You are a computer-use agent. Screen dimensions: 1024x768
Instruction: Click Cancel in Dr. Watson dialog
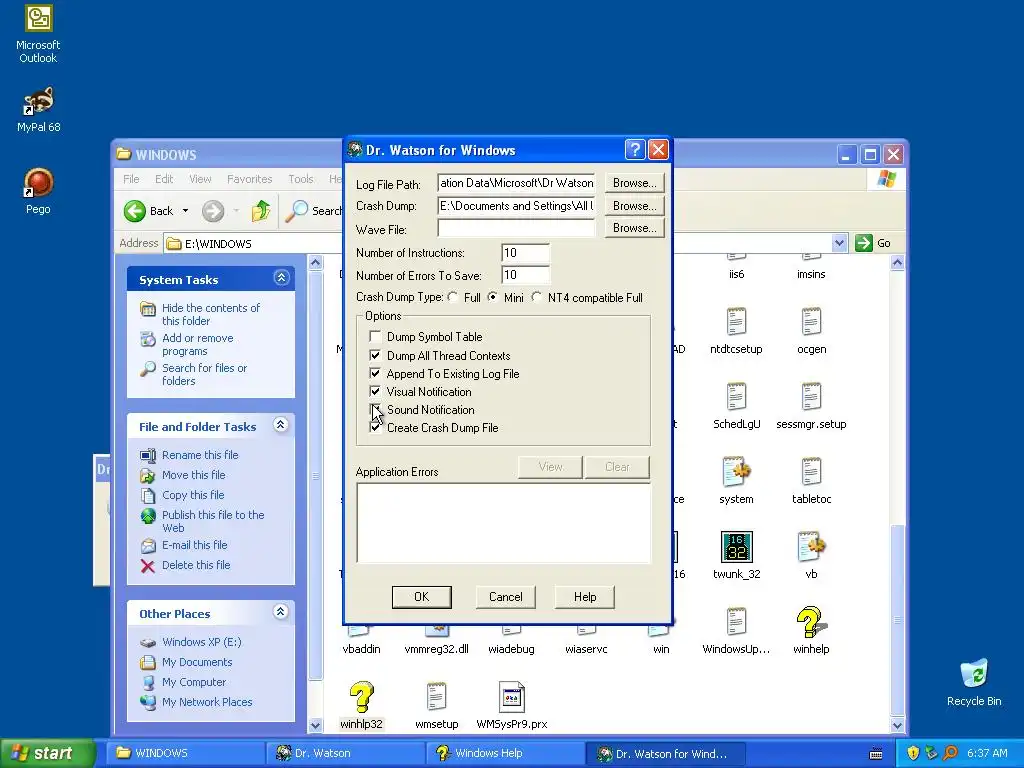pyautogui.click(x=505, y=597)
